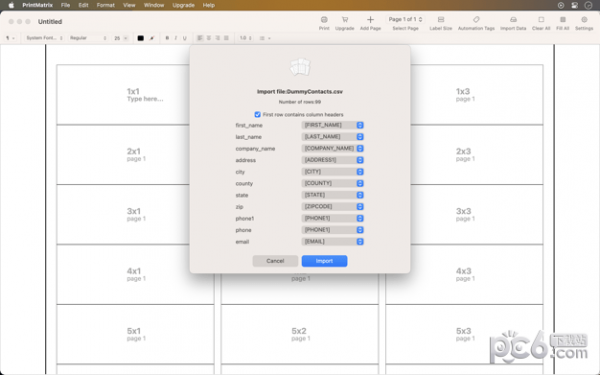Open the Help menu
600x375 pixels.
209,5
